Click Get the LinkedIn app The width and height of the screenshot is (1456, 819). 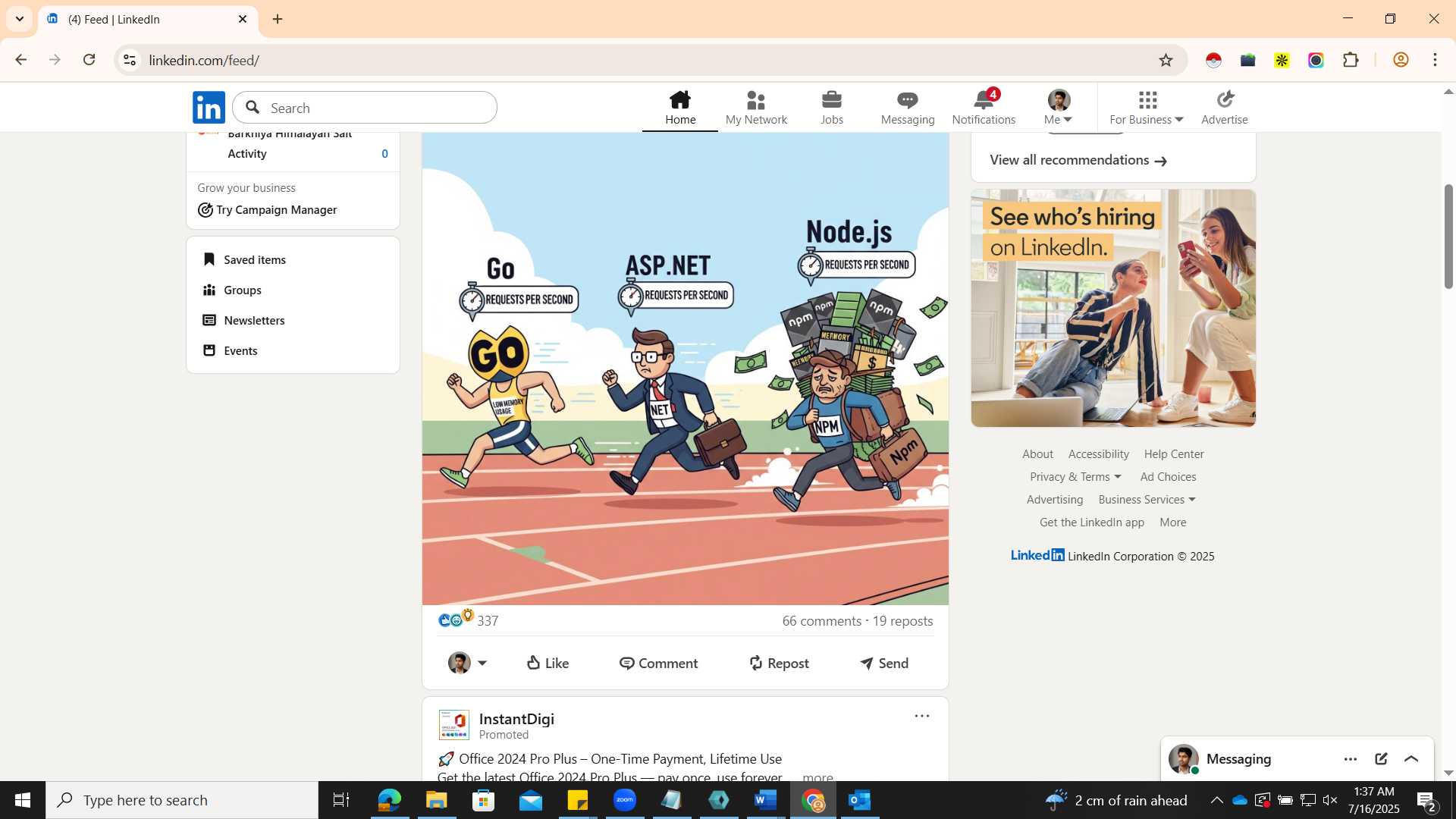tap(1091, 522)
